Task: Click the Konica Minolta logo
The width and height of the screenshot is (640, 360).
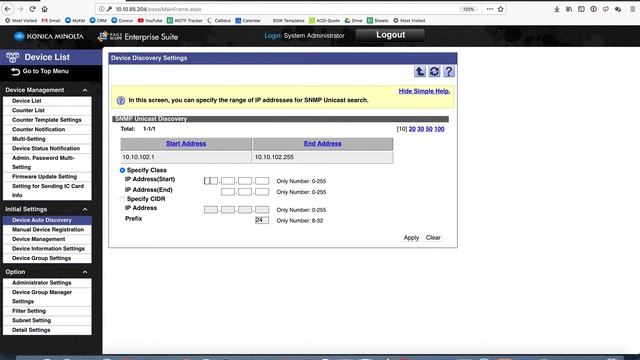Action: coord(49,36)
